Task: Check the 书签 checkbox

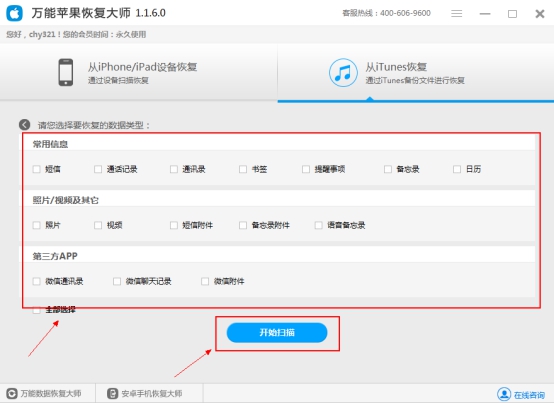Action: [x=243, y=169]
